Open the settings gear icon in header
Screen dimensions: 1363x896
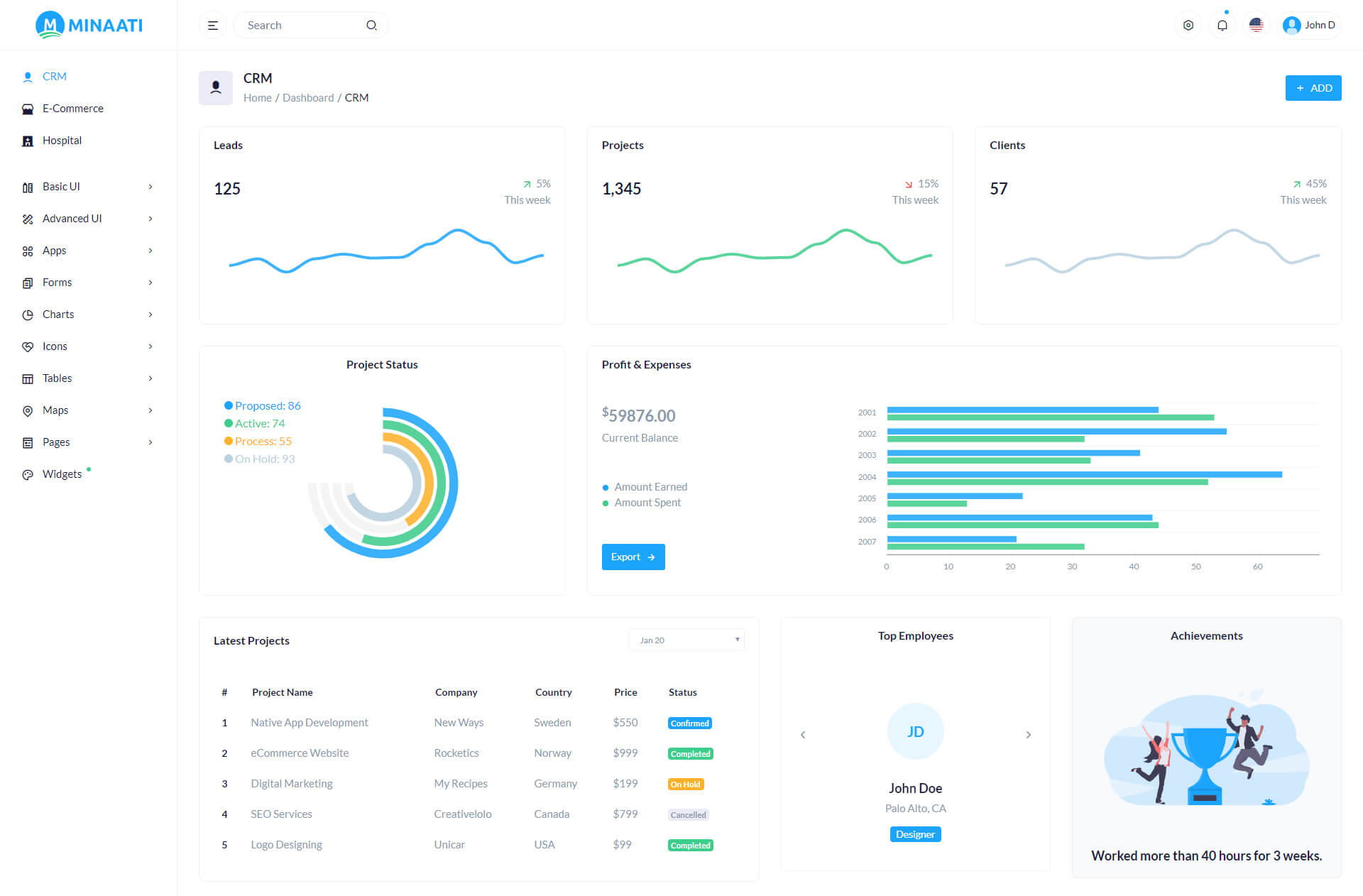[x=1188, y=26]
